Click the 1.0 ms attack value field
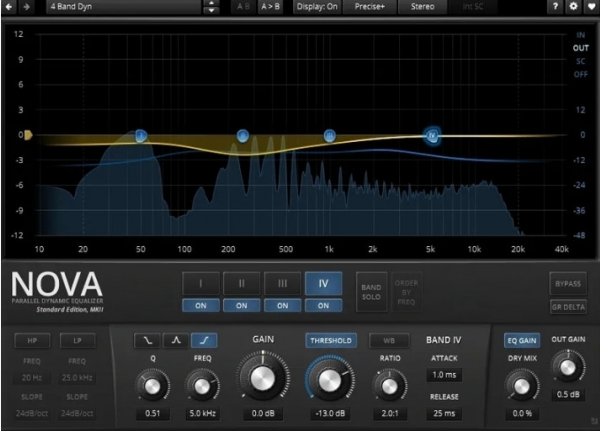Viewport: 600px width, 431px height. [x=444, y=375]
